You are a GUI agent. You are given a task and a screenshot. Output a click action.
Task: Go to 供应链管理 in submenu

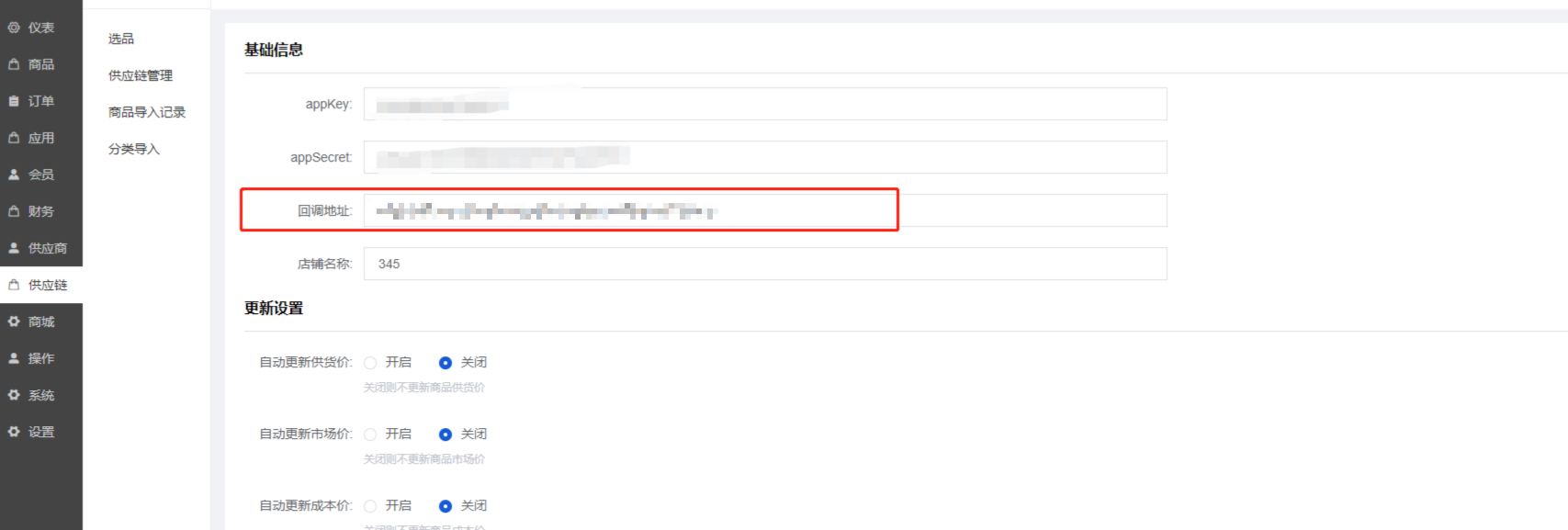pyautogui.click(x=141, y=75)
